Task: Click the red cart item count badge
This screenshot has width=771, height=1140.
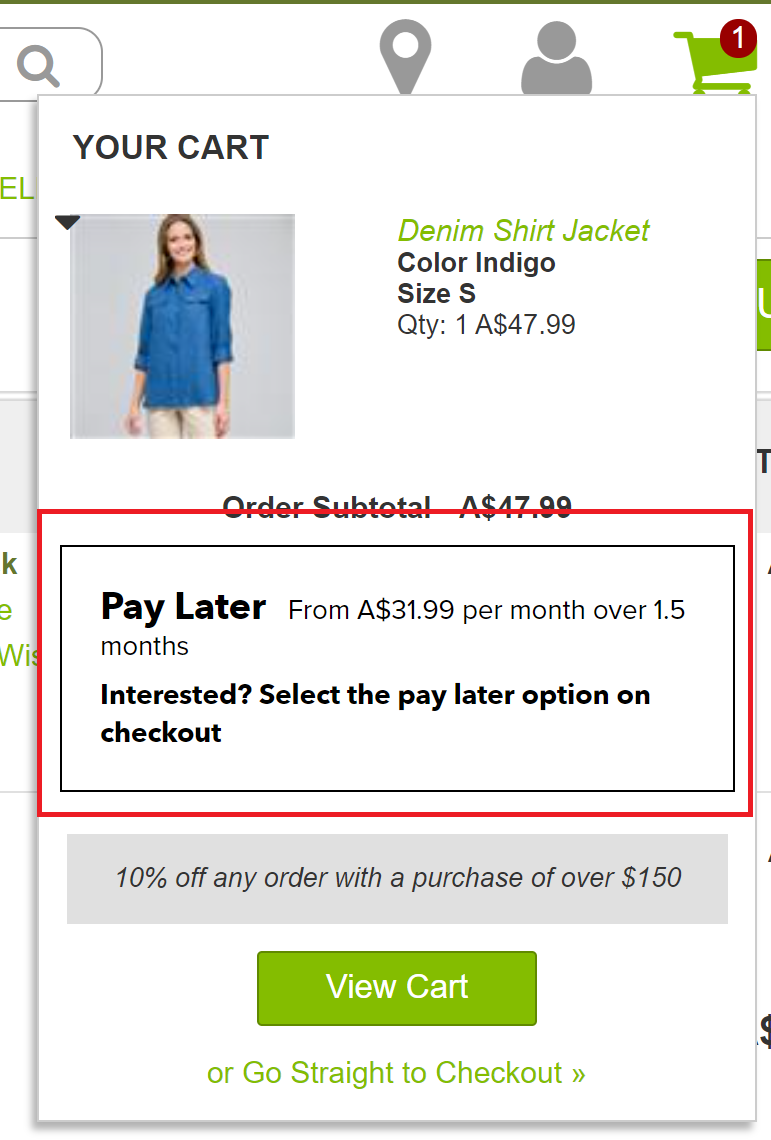Action: tap(738, 39)
